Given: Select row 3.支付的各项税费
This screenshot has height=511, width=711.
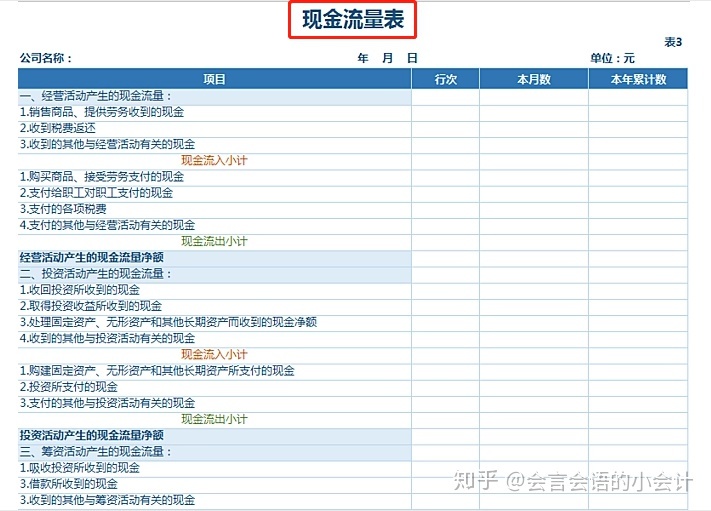Looking at the screenshot, I should (x=353, y=210).
